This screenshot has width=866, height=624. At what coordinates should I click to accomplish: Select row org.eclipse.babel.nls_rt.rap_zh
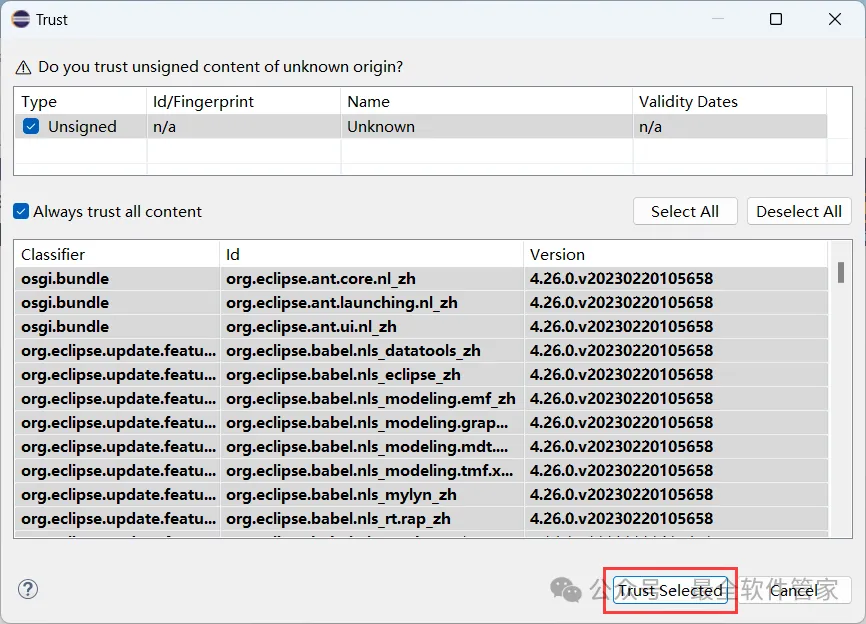click(x=421, y=519)
